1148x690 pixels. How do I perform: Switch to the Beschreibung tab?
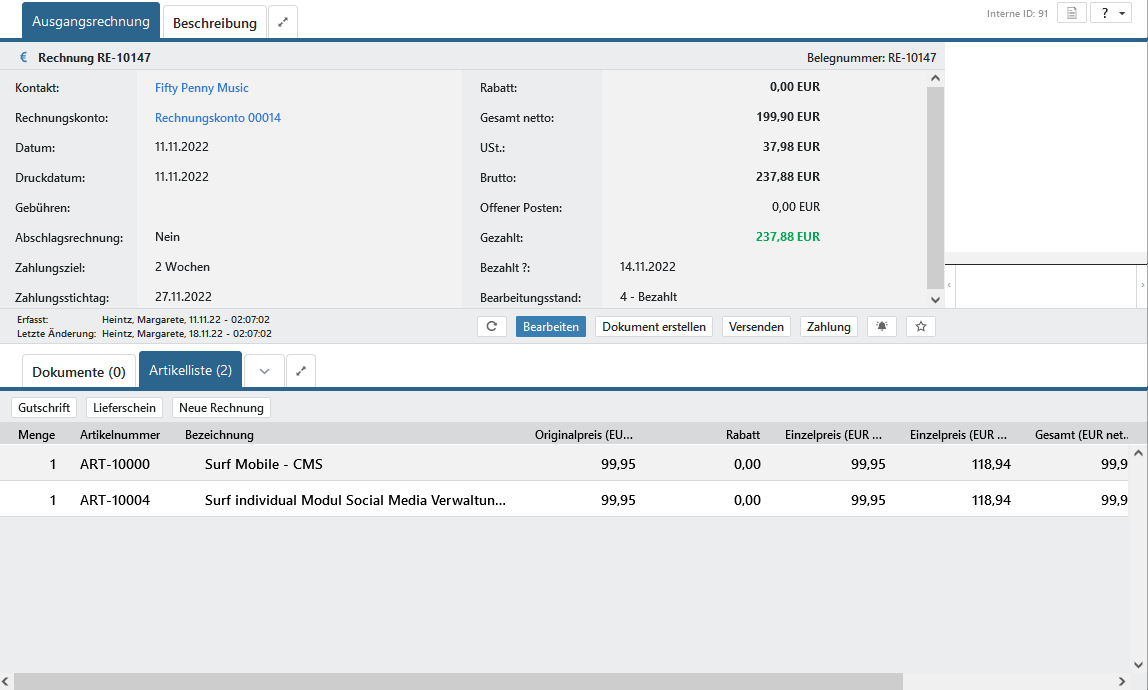click(215, 22)
